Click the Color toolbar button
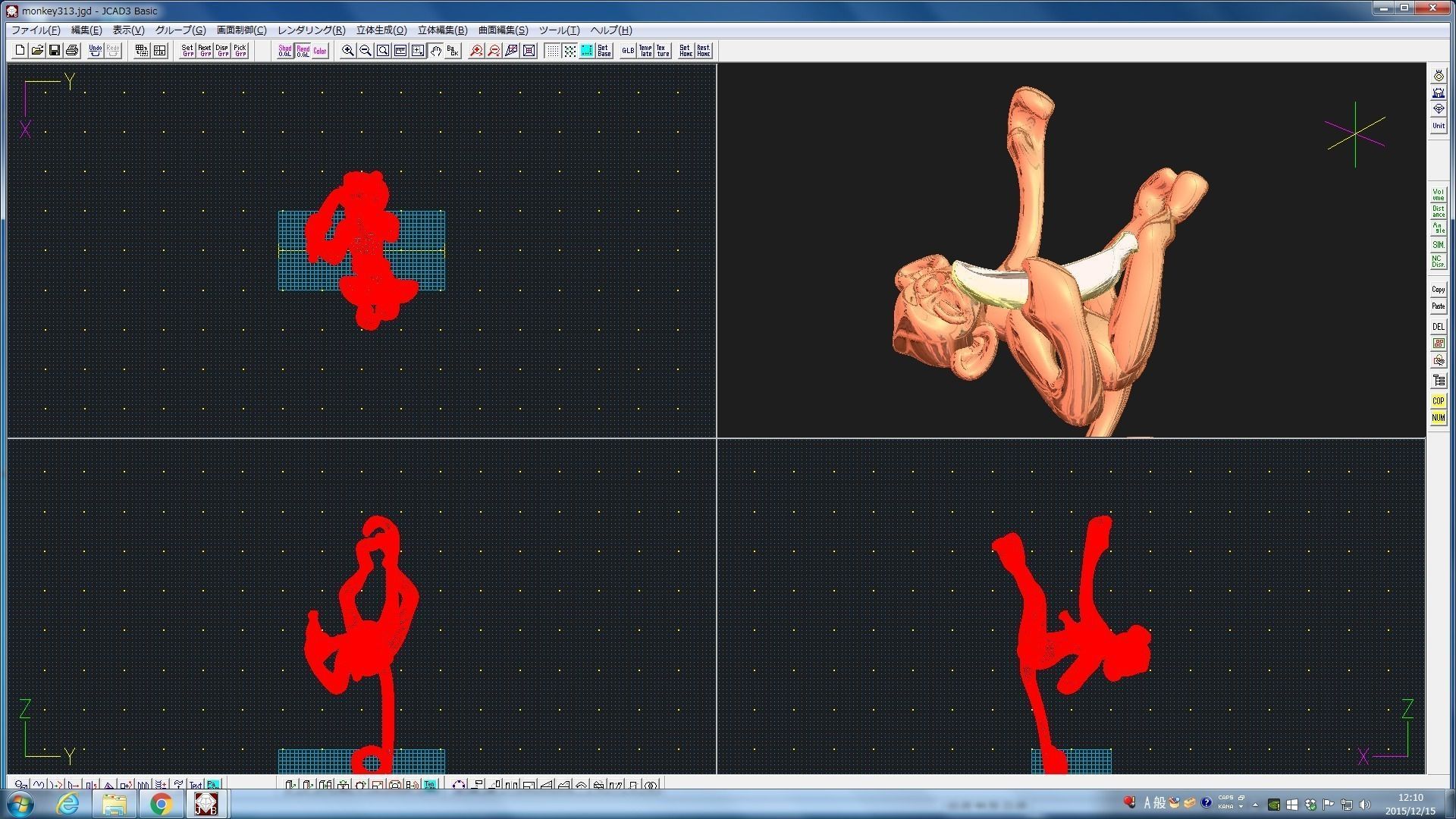 (320, 51)
